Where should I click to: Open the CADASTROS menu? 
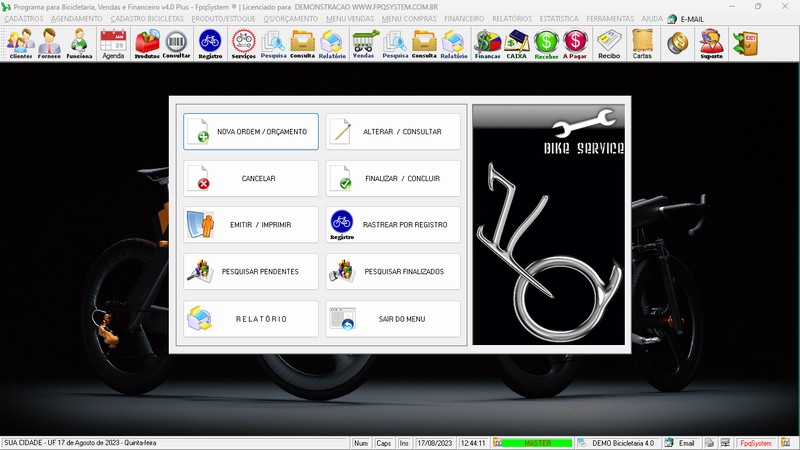23,18
